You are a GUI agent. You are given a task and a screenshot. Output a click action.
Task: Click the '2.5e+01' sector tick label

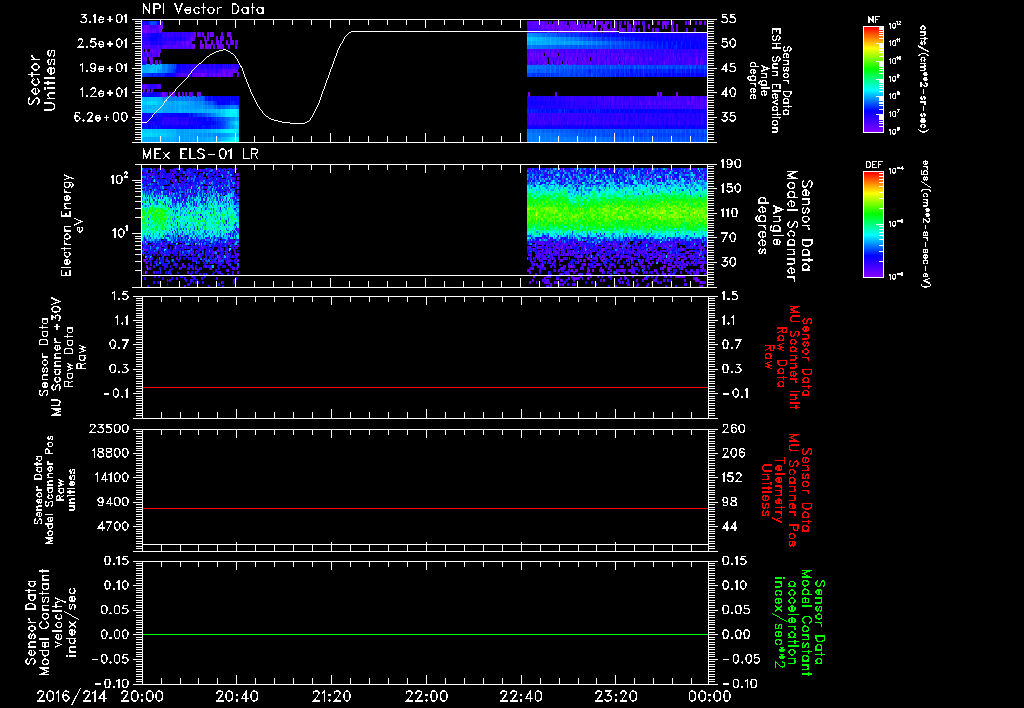pos(103,43)
